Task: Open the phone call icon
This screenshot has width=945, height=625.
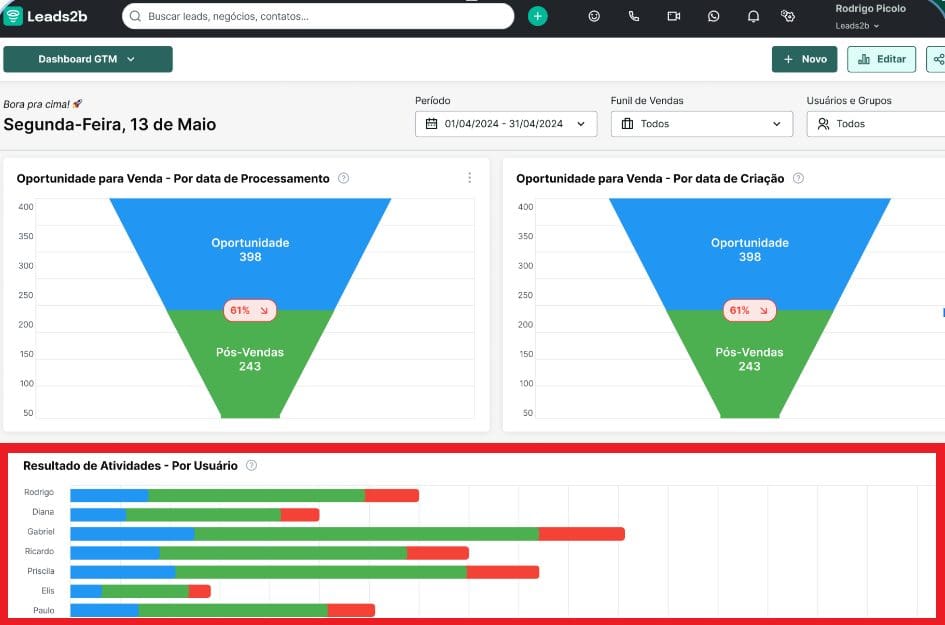Action: (x=633, y=16)
